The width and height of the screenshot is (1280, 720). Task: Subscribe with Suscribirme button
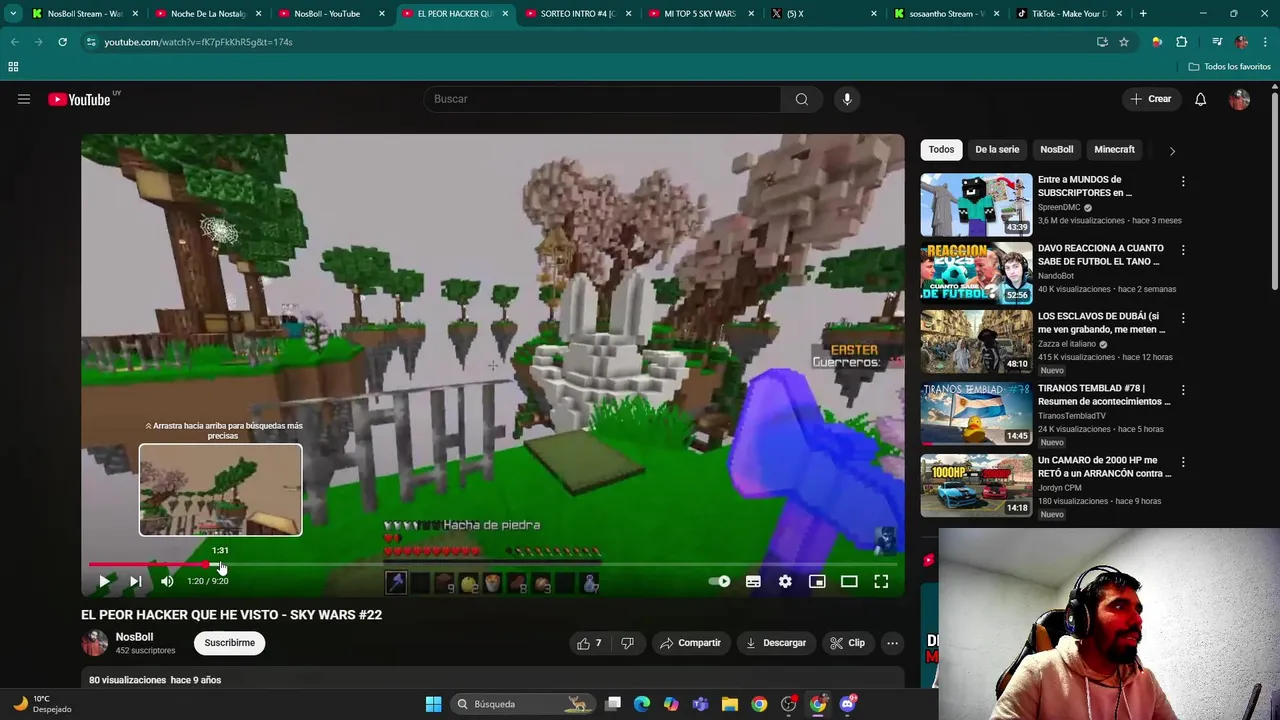click(x=230, y=643)
